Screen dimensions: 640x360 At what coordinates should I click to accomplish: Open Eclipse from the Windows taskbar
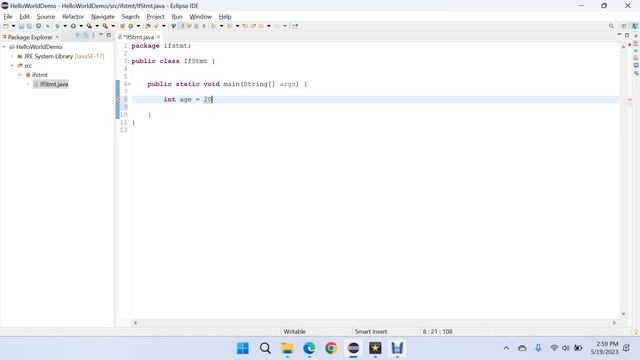tap(353, 348)
